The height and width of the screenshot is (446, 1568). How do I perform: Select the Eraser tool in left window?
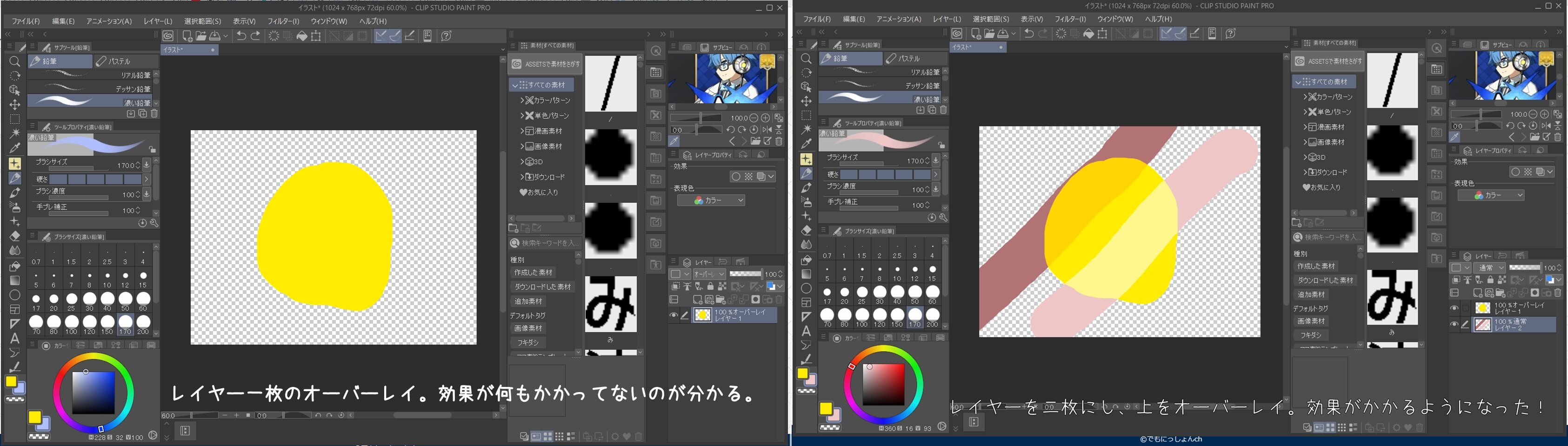tap(14, 236)
